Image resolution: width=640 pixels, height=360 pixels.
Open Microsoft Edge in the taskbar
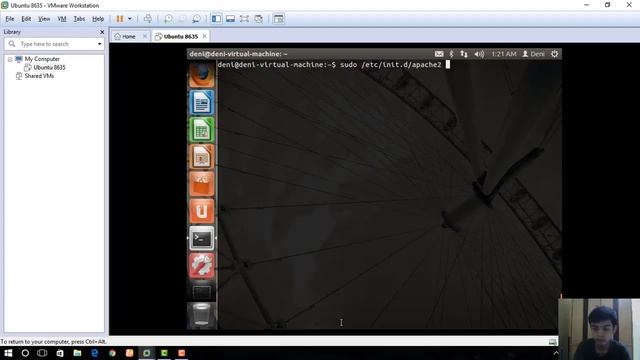pos(95,353)
